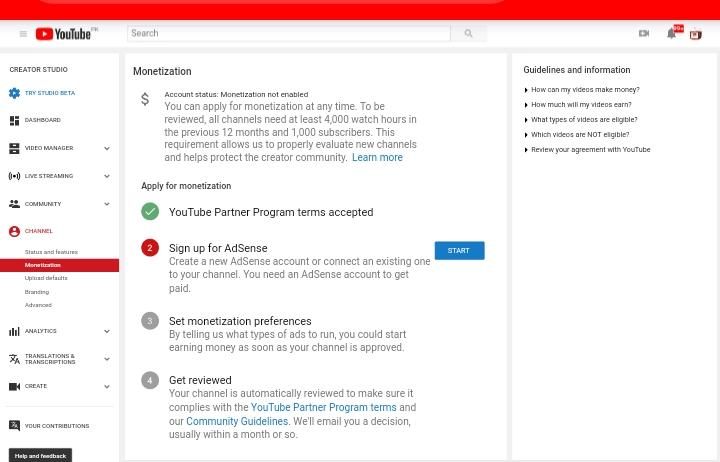720x462 pixels.
Task: Expand 'How can my videos make money?'
Action: pos(582,90)
